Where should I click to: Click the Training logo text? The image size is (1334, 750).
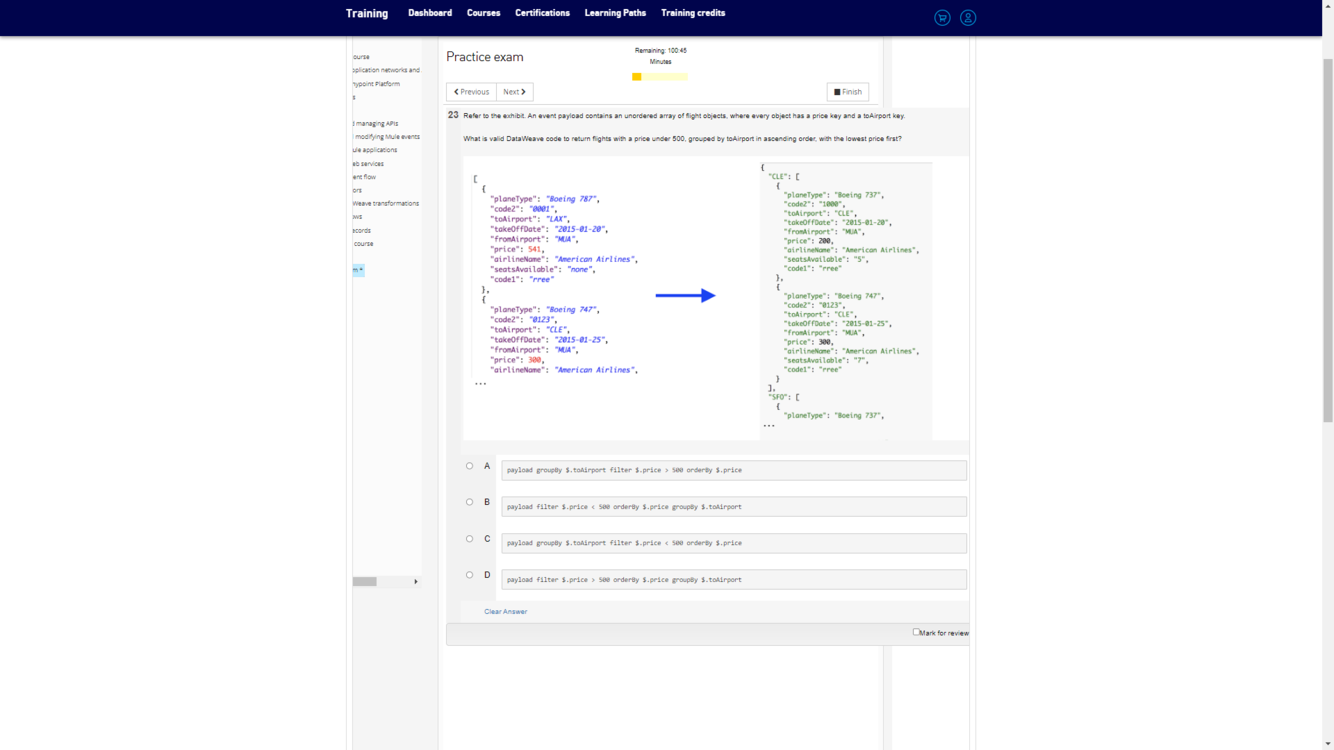[367, 14]
